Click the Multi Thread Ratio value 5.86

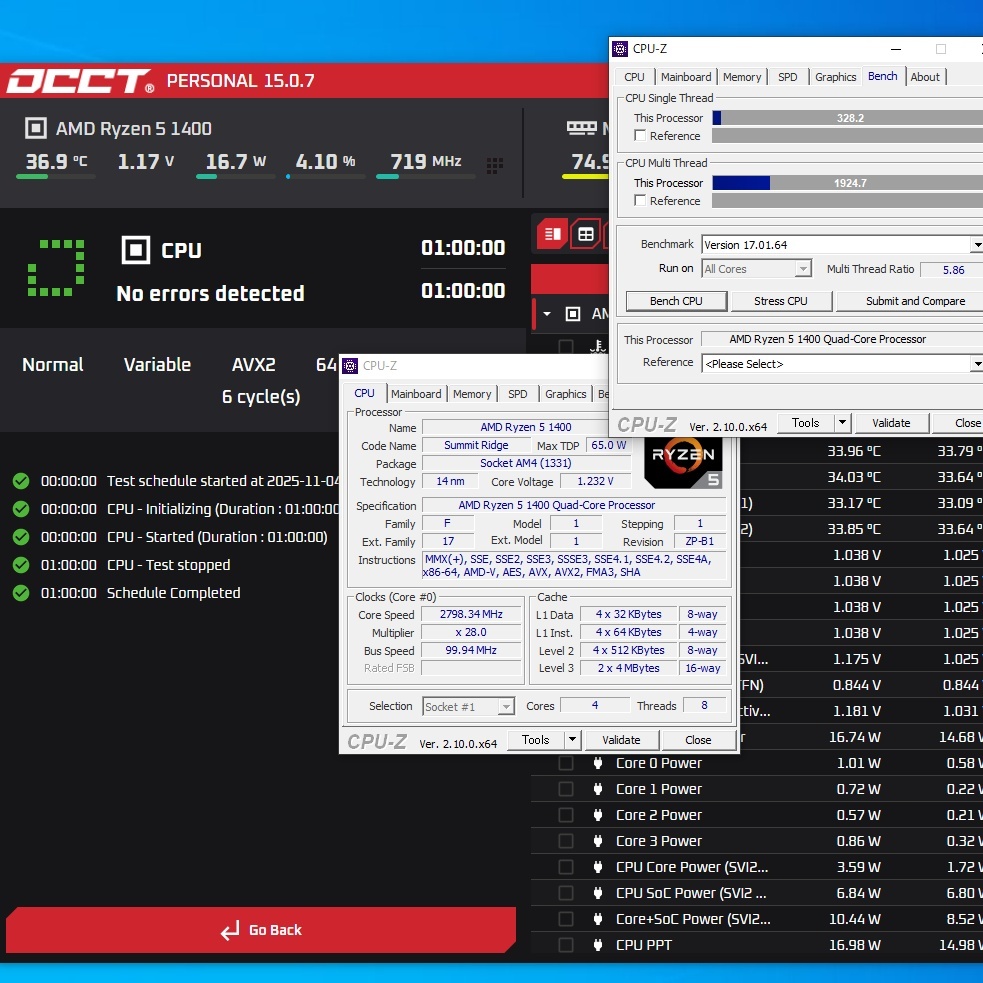coord(952,270)
